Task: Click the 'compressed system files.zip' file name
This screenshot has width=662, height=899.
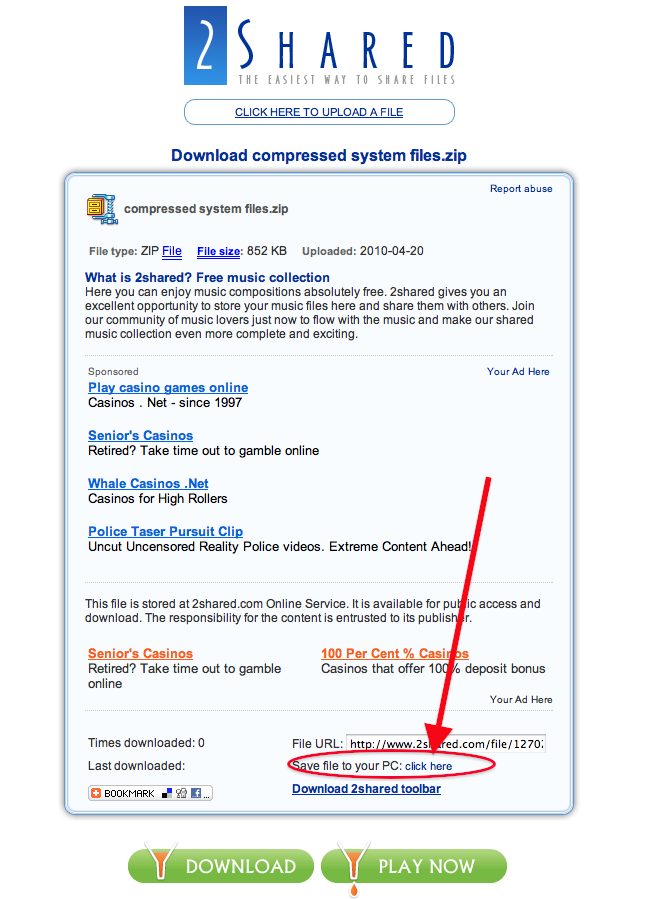Action: coord(206,209)
